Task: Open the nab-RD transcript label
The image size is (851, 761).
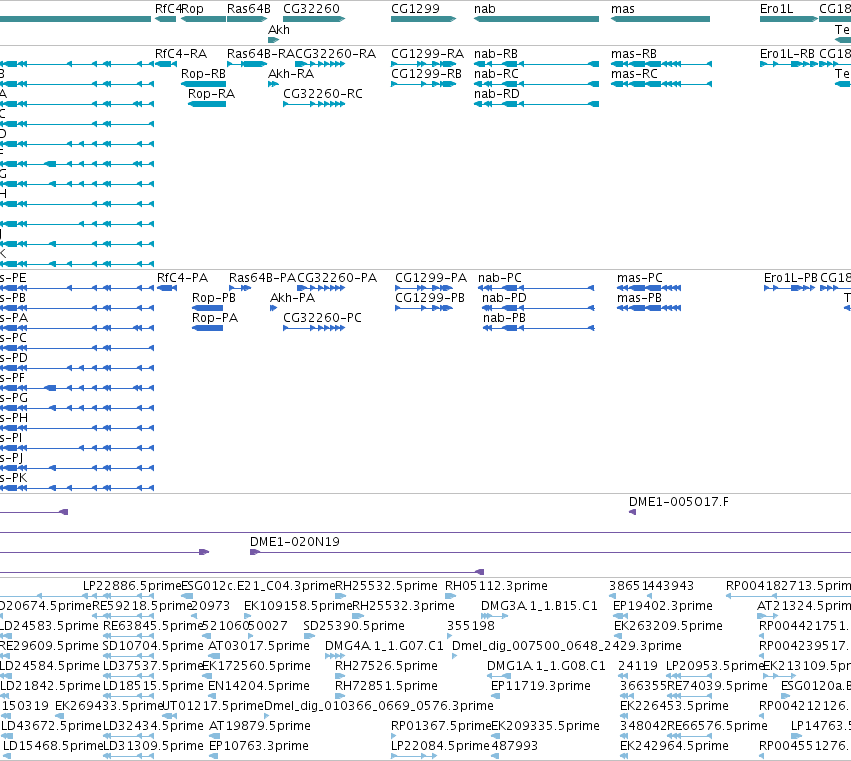Action: [497, 94]
